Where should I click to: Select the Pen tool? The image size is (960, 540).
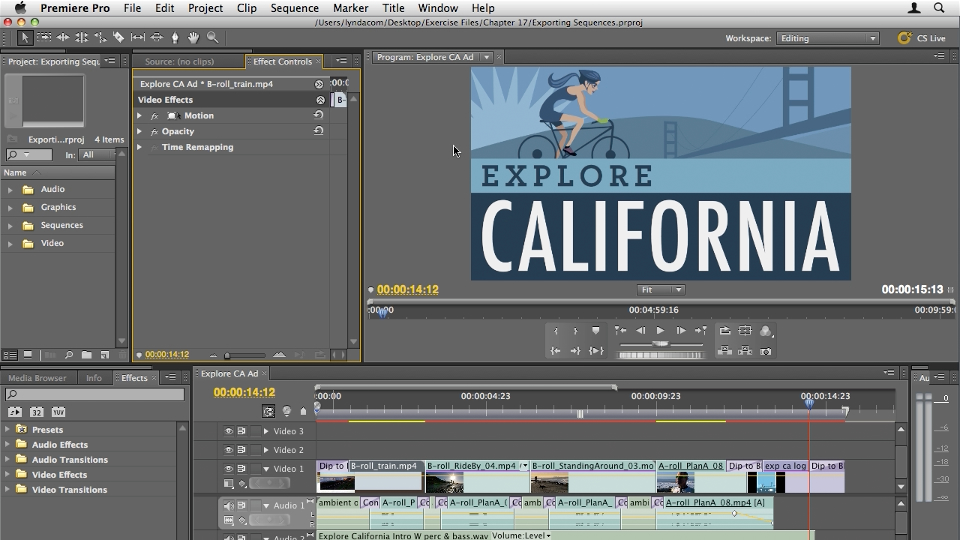[175, 37]
